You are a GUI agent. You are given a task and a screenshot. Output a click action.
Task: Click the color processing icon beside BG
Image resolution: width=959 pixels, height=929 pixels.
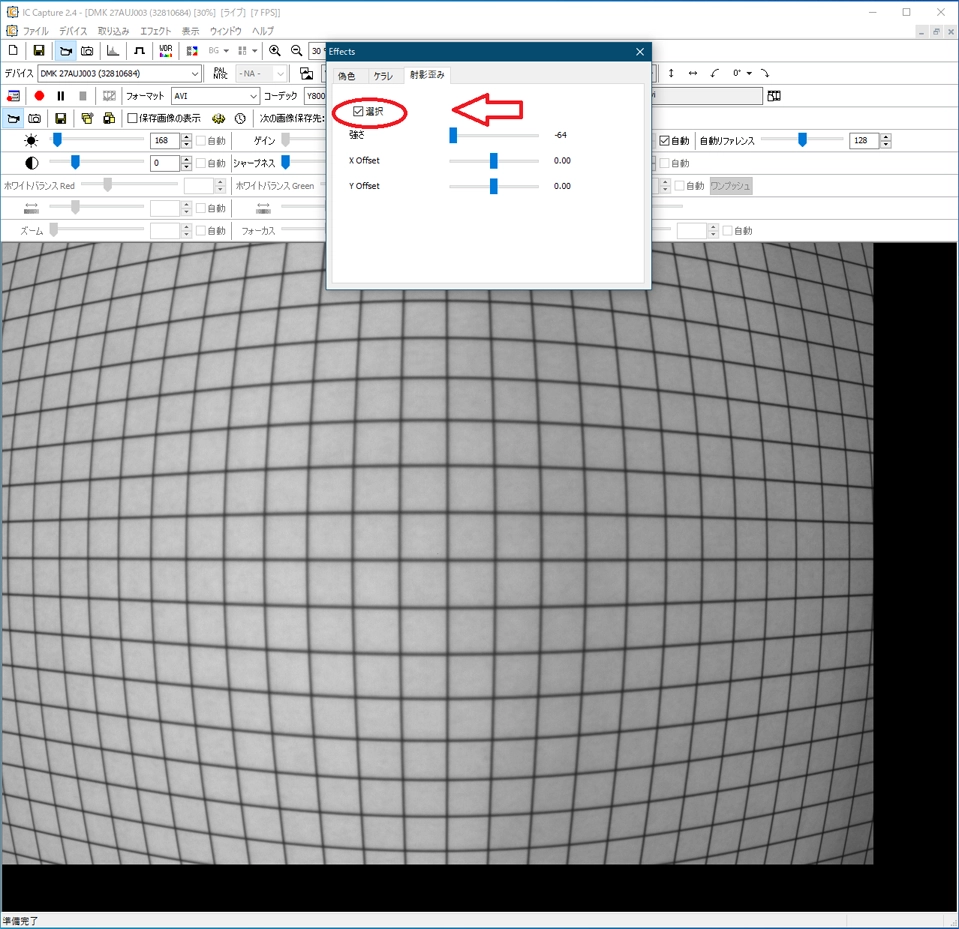(x=192, y=51)
